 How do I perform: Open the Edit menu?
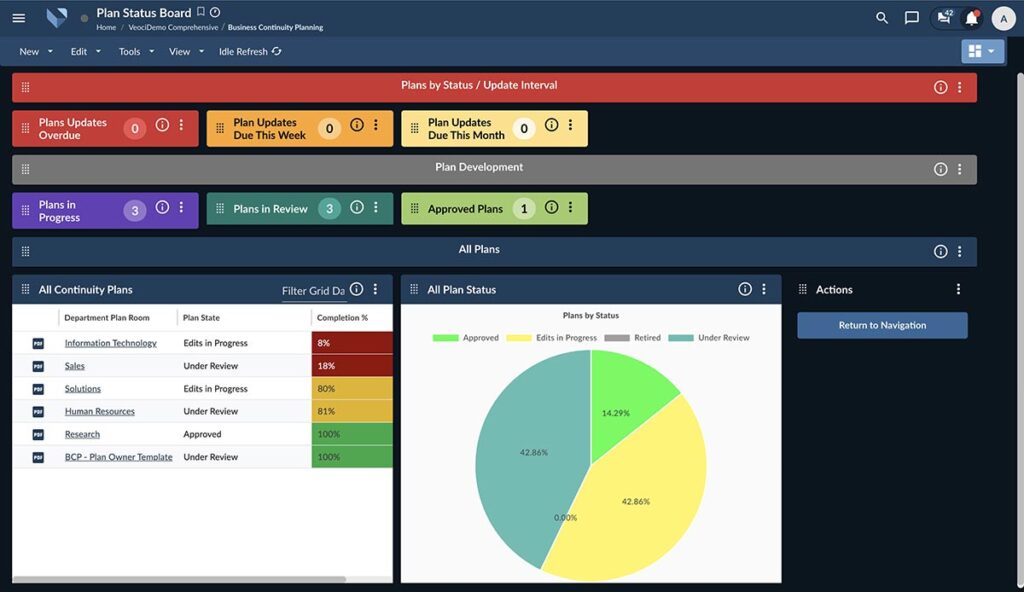(83, 51)
